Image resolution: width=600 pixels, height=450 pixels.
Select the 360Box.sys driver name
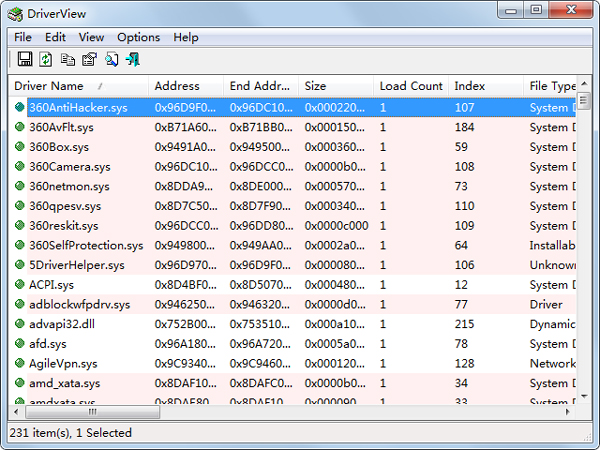pos(59,147)
